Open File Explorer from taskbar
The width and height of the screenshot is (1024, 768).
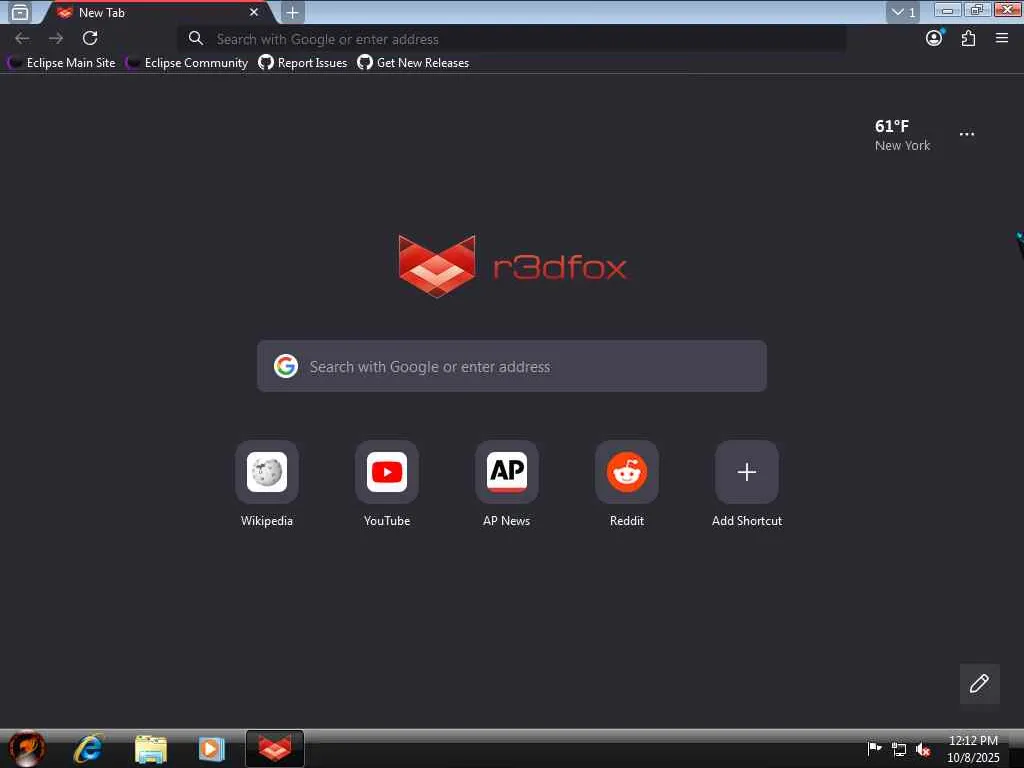pyautogui.click(x=151, y=749)
